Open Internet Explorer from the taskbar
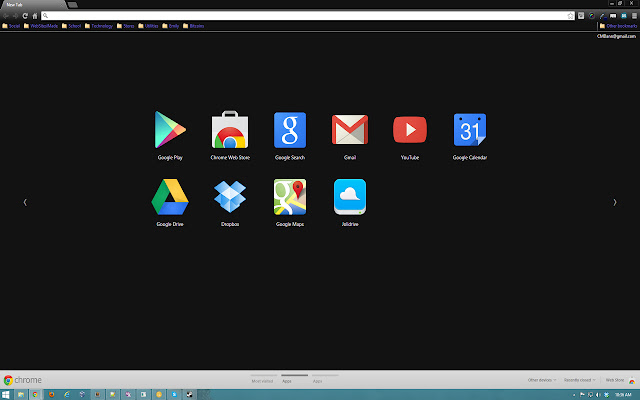Viewport: 640px width, 400px height. coord(67,395)
